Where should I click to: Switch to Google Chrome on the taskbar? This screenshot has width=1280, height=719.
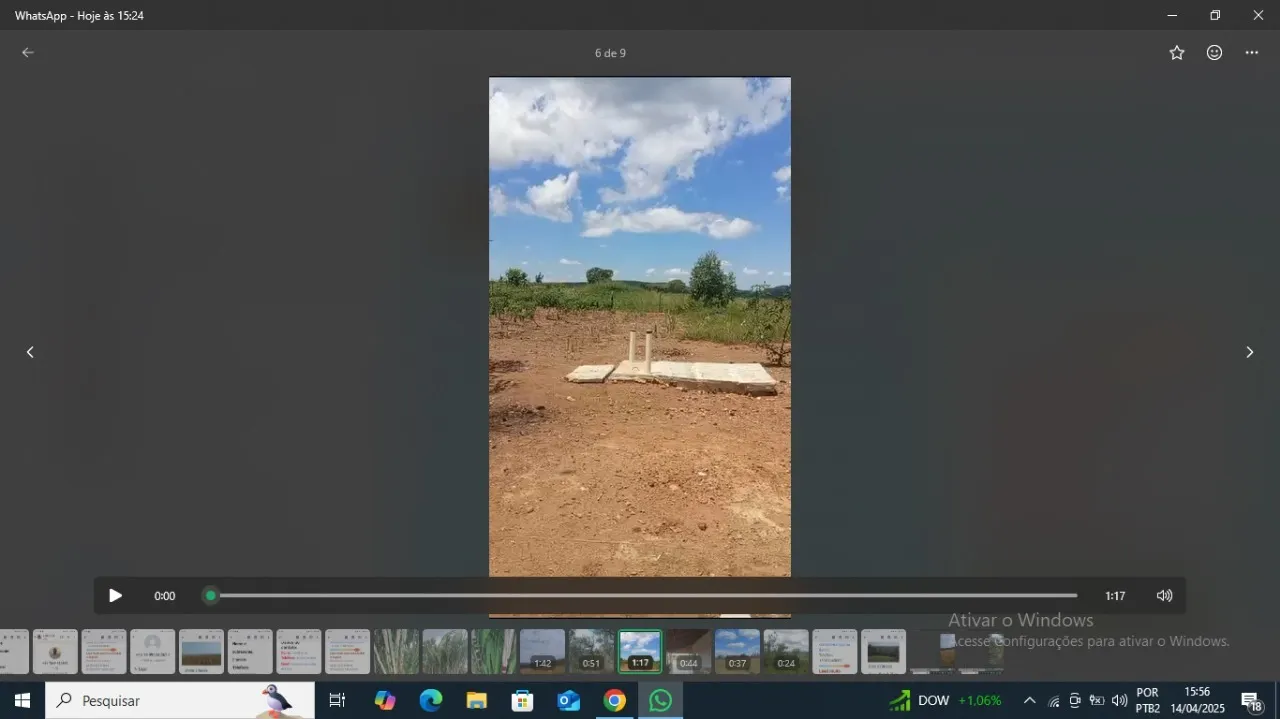[x=615, y=700]
